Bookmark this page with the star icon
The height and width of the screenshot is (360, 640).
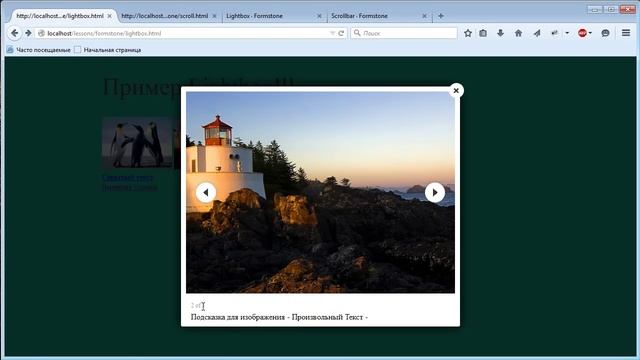click(468, 33)
